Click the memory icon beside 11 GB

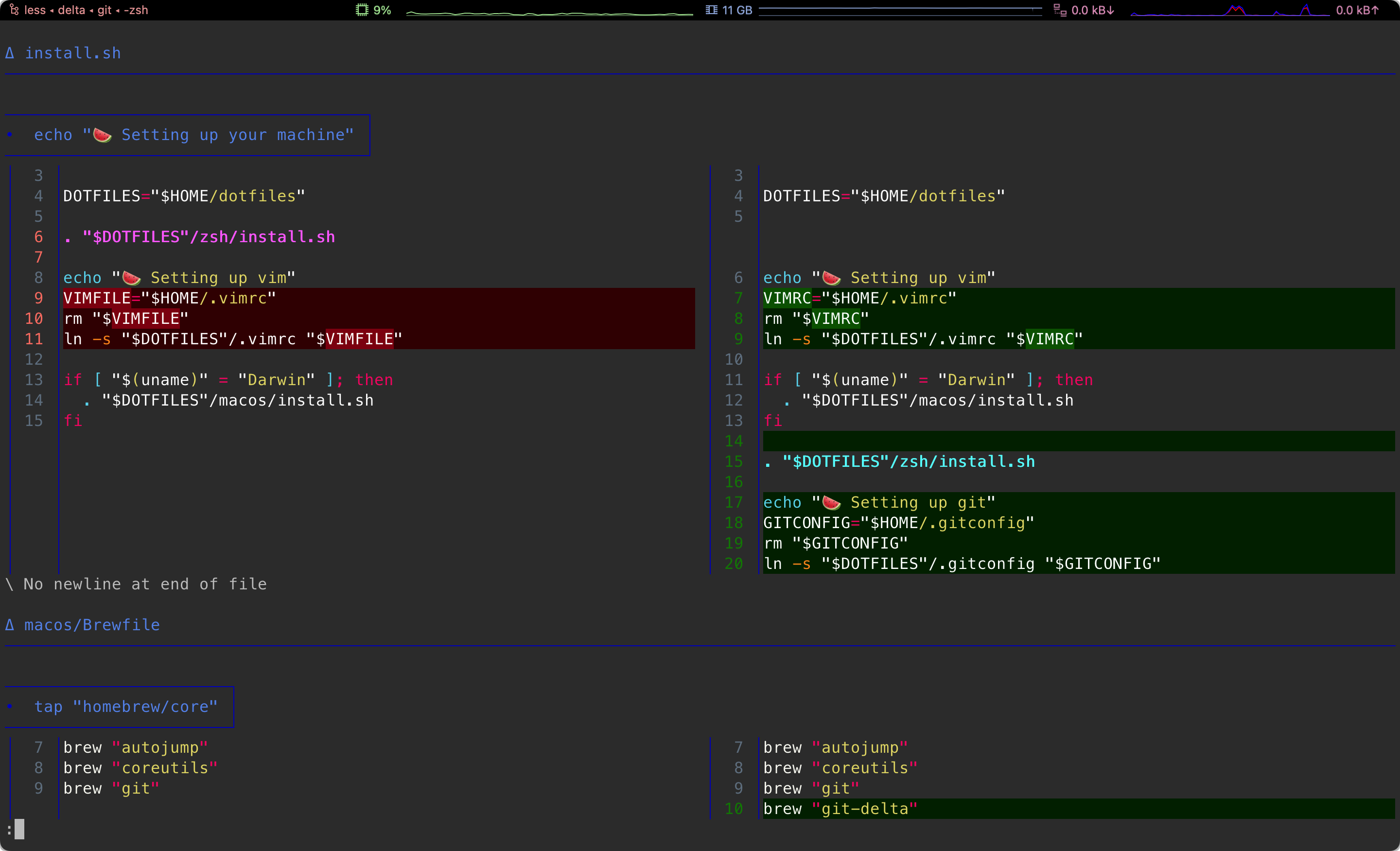pyautogui.click(x=711, y=10)
